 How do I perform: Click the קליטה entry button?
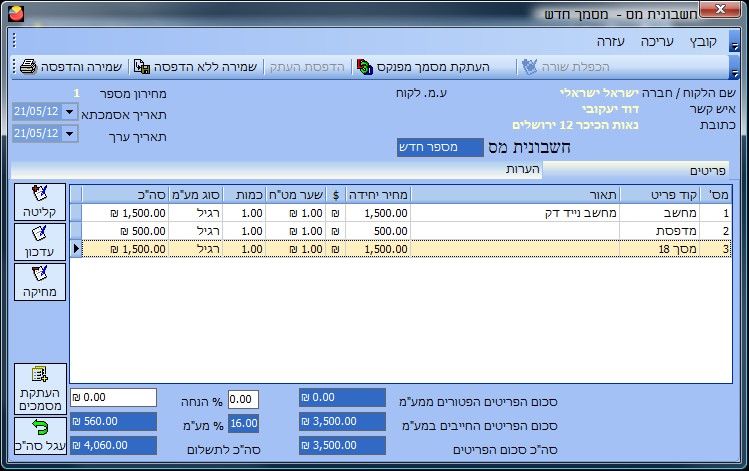(40, 202)
